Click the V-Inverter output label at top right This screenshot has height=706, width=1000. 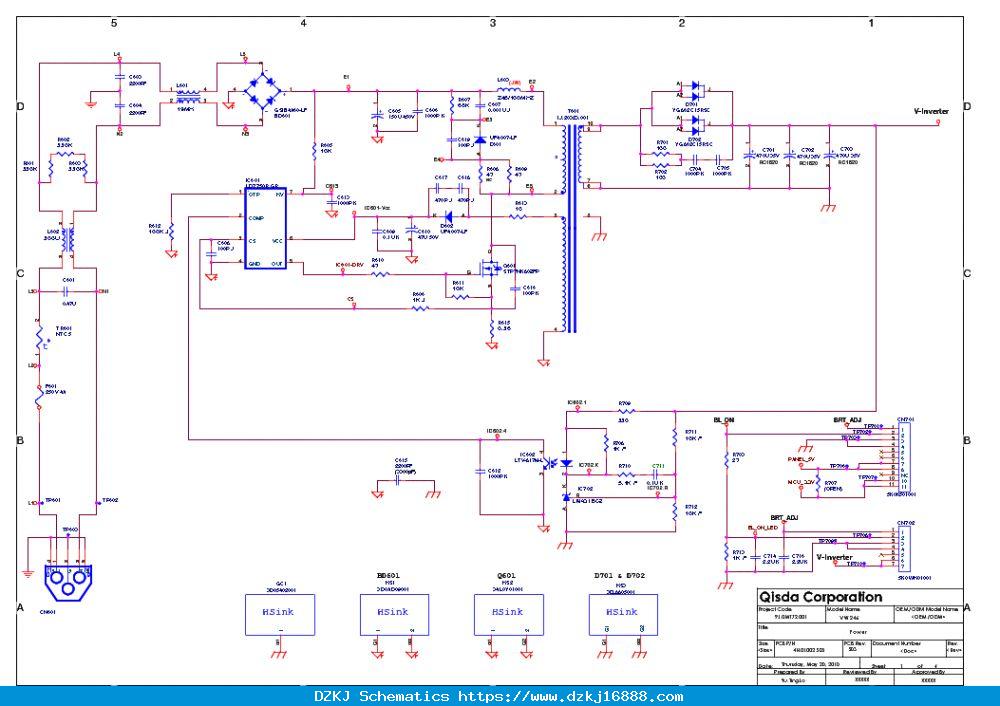pos(930,111)
